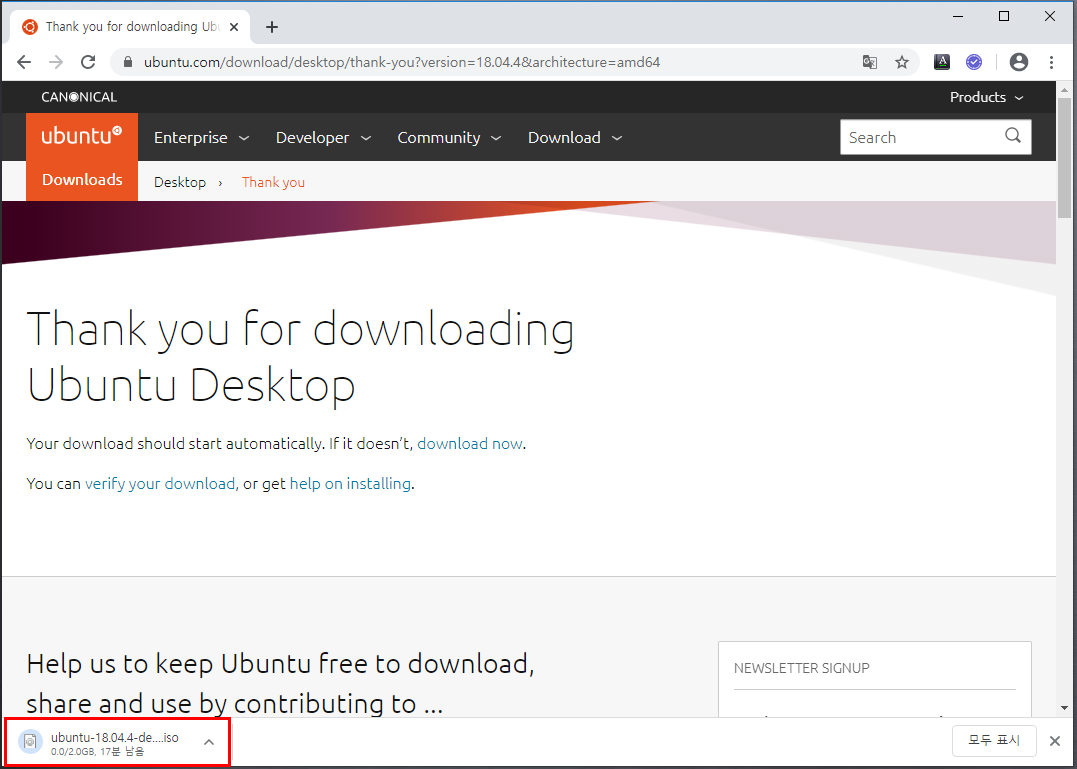View site security lock information
1077x769 pixels.
[127, 62]
